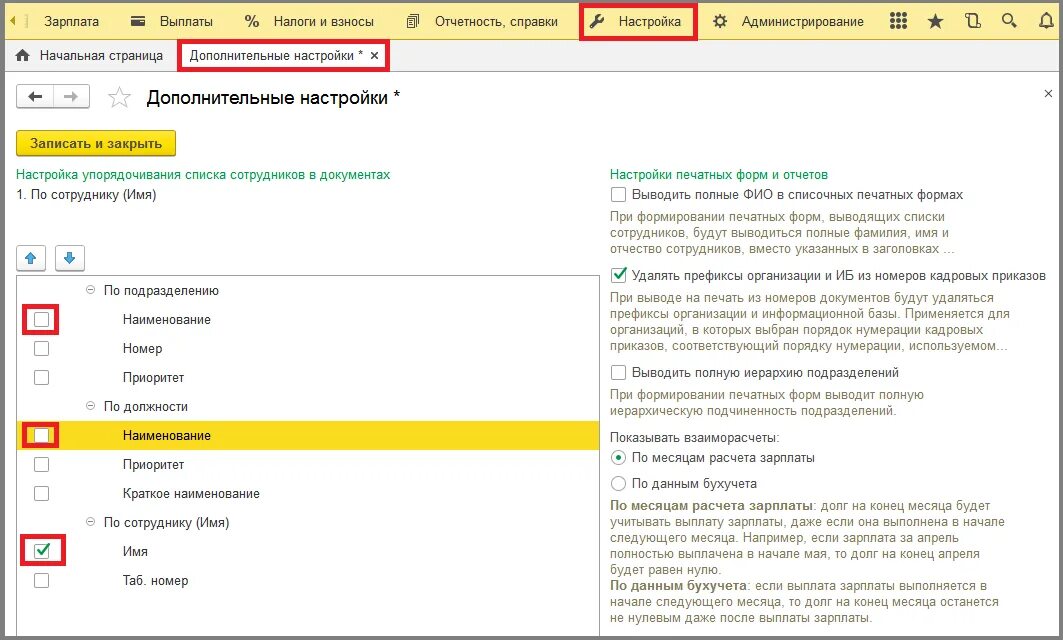Click the blue up arrow reorder button

click(31, 258)
